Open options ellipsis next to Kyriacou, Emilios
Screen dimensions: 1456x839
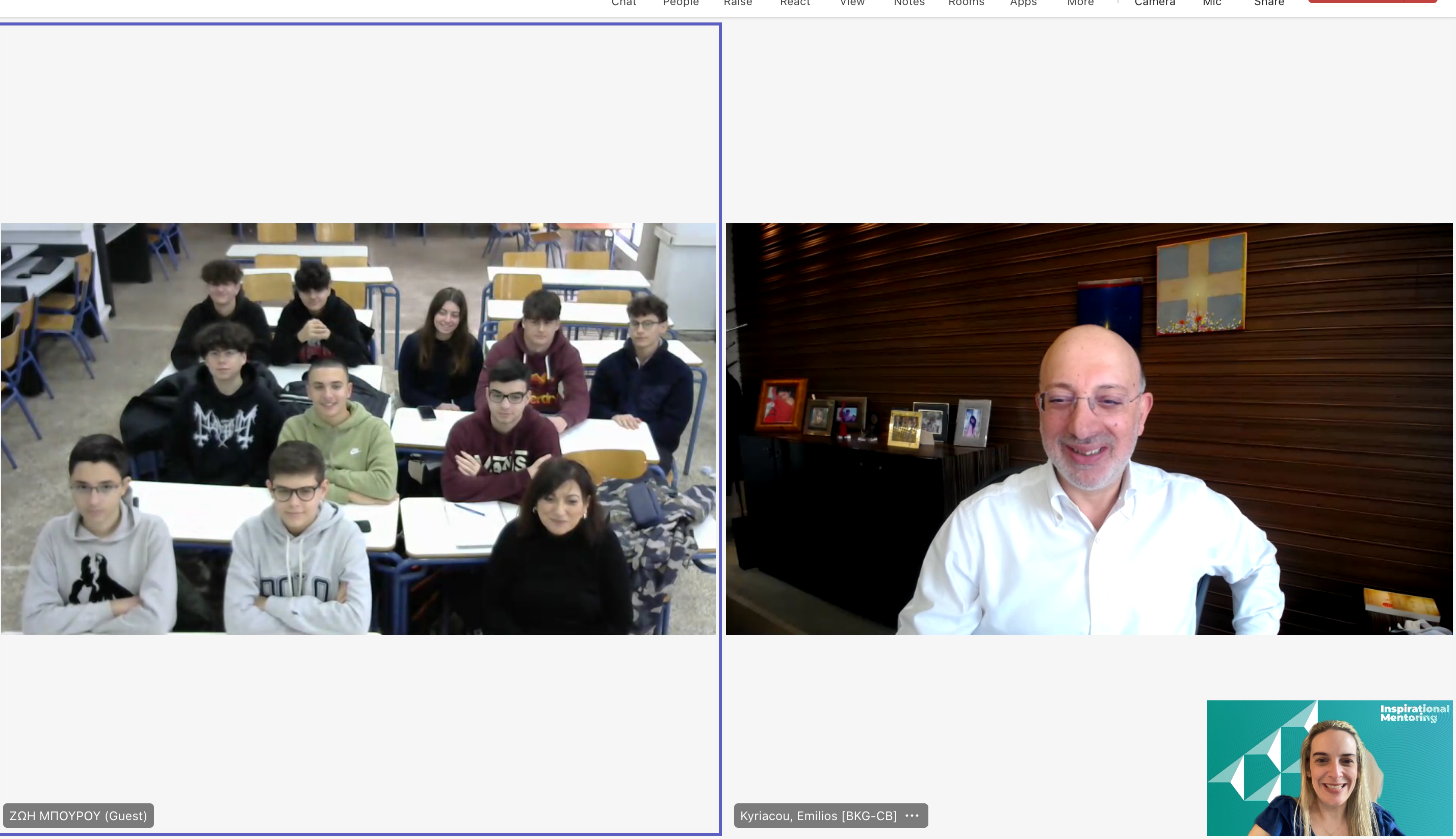coord(912,816)
